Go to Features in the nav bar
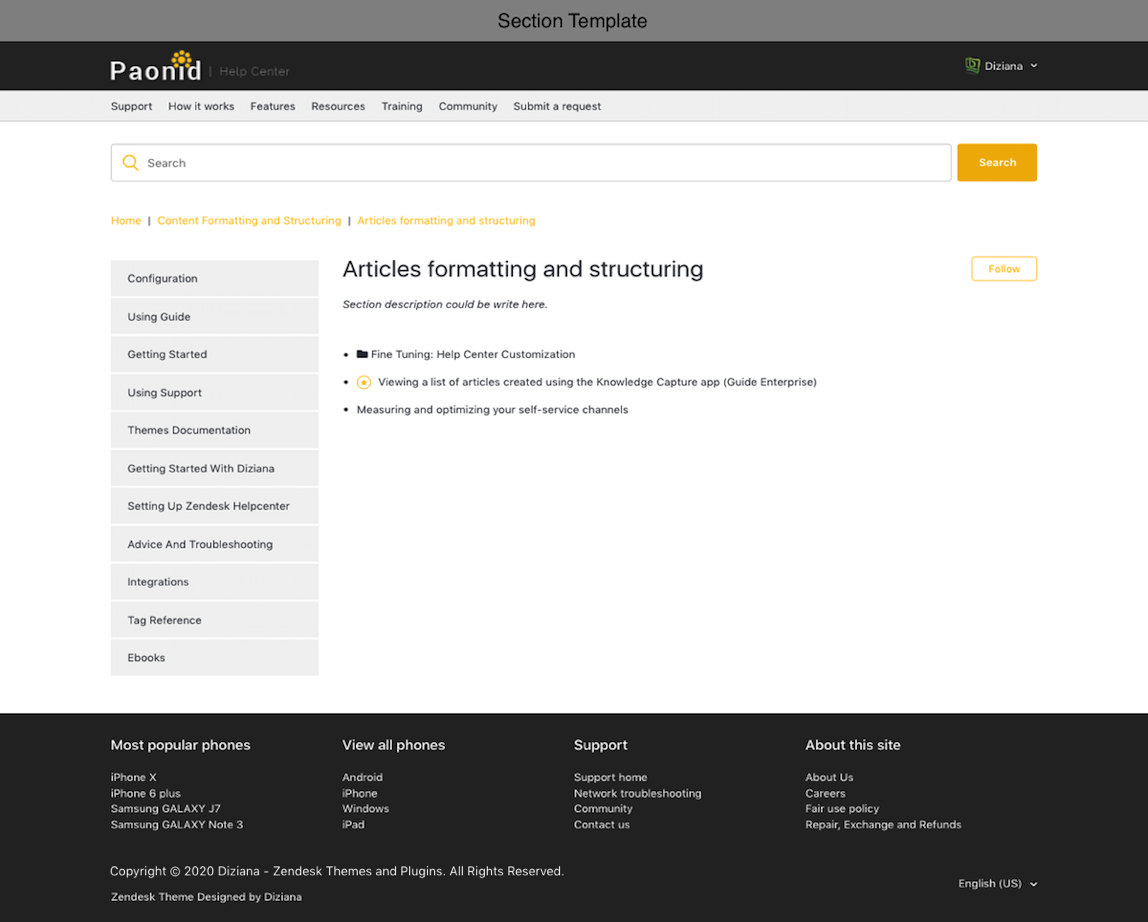This screenshot has height=922, width=1148. (272, 106)
